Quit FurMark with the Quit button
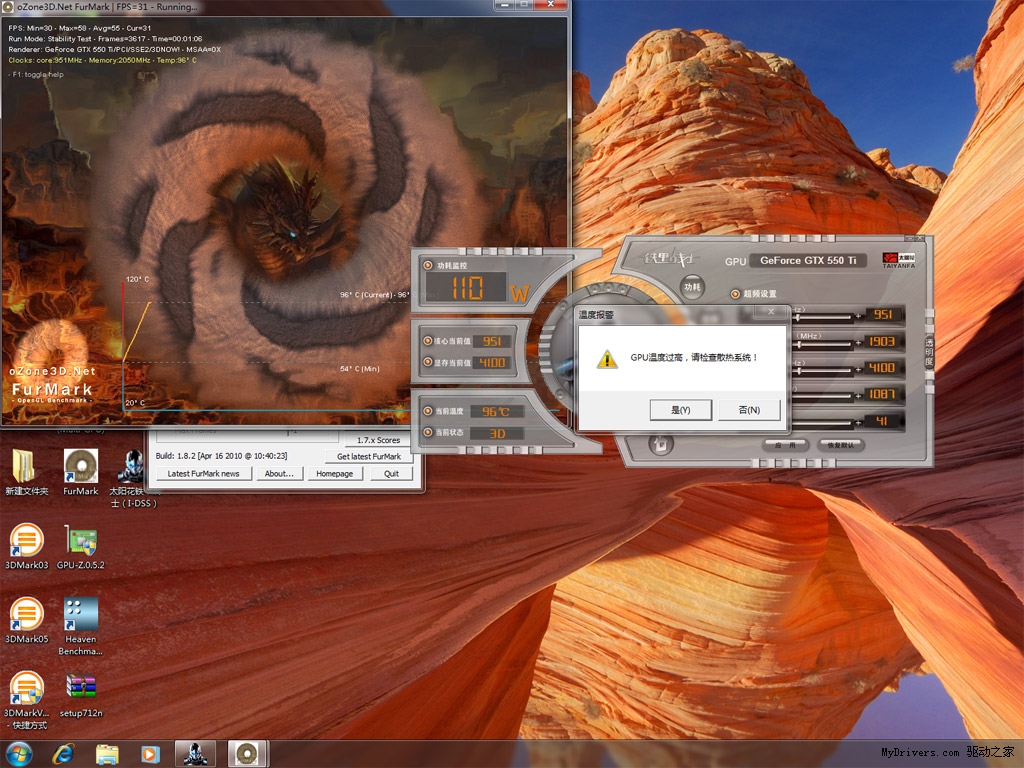Image resolution: width=1024 pixels, height=768 pixels. (391, 473)
